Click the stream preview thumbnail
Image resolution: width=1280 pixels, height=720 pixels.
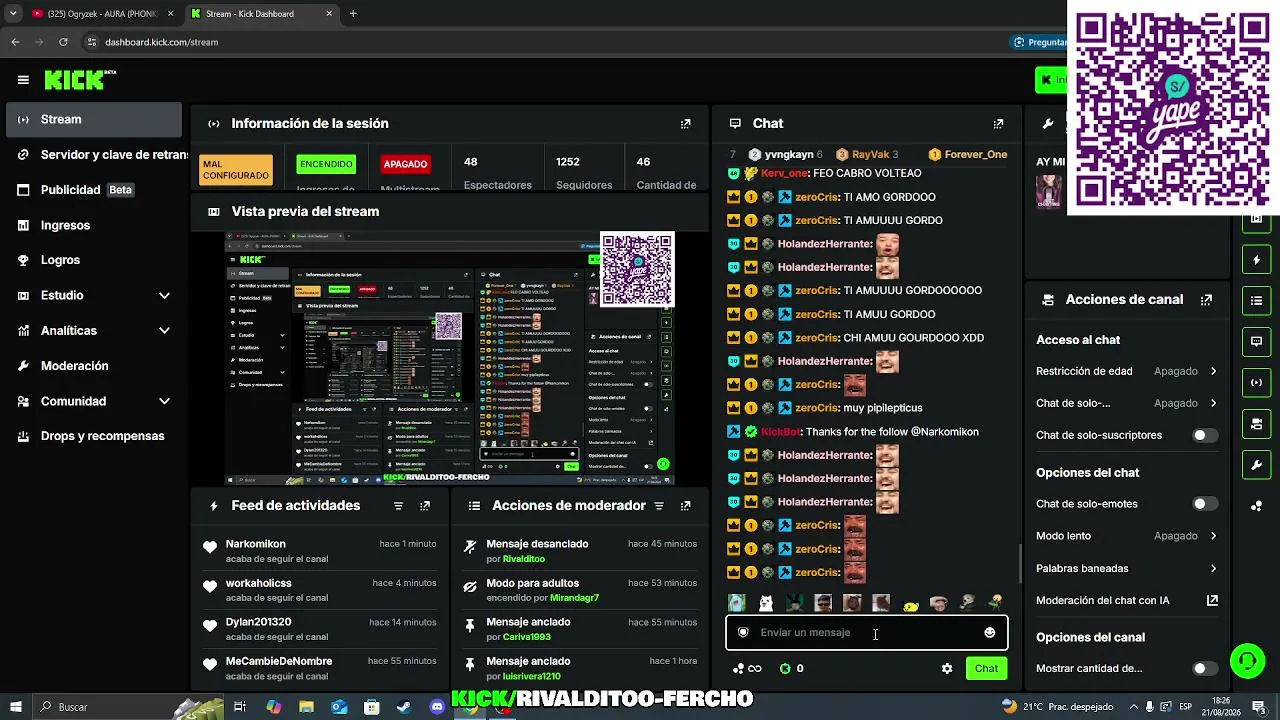(x=449, y=359)
